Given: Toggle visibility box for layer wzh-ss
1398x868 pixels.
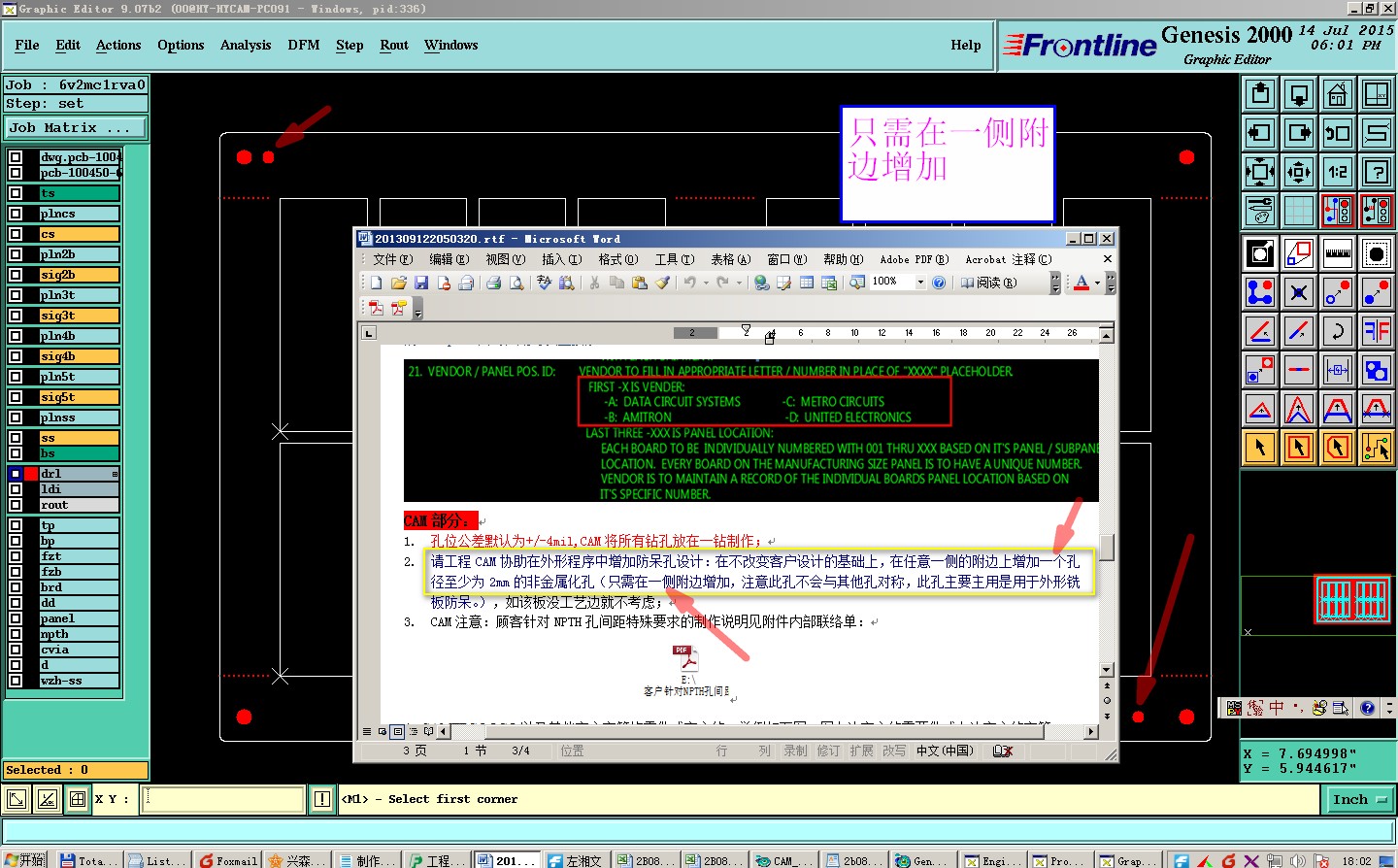Looking at the screenshot, I should point(16,681).
